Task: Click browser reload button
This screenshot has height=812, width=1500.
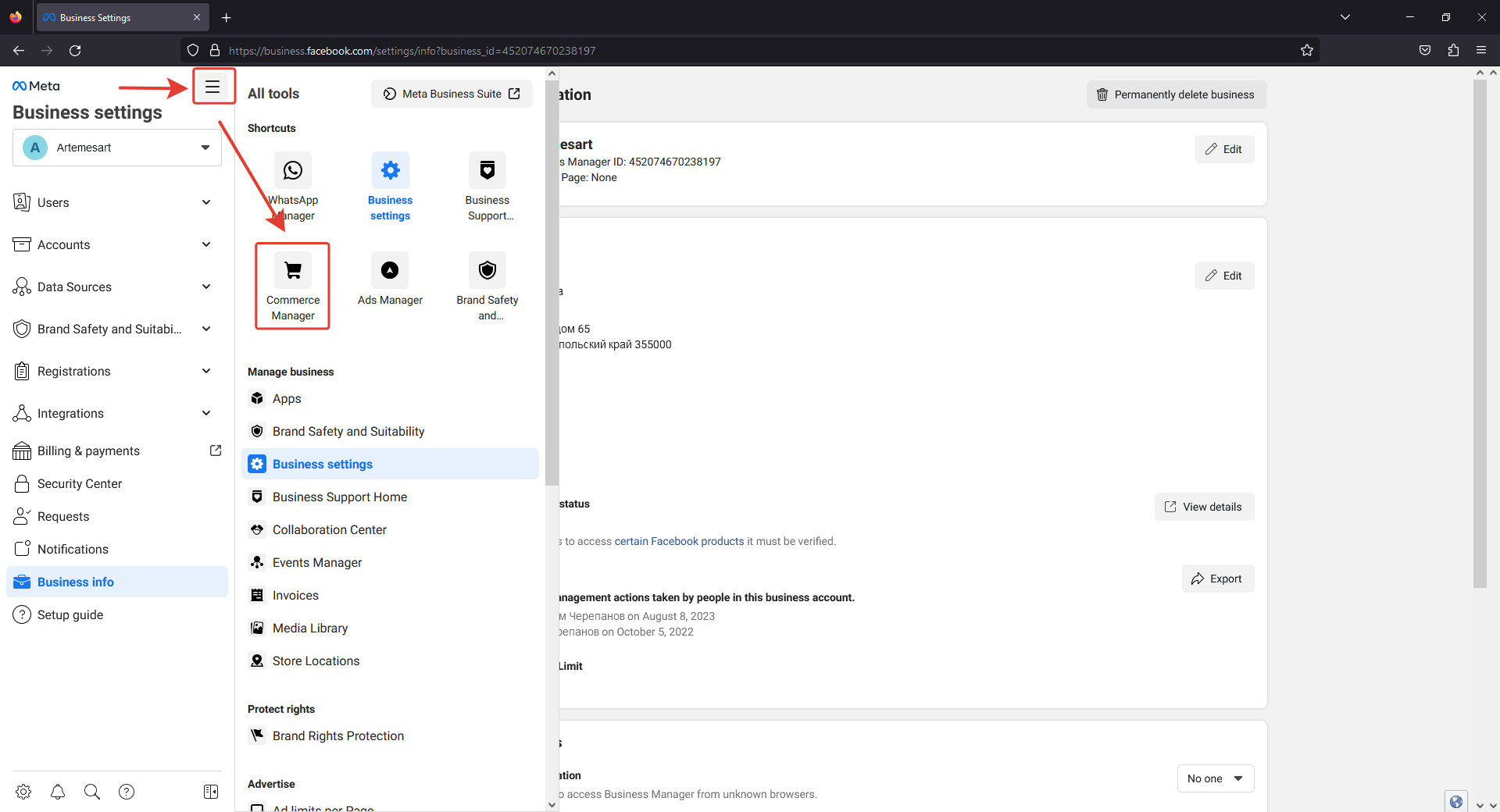Action: 75,51
